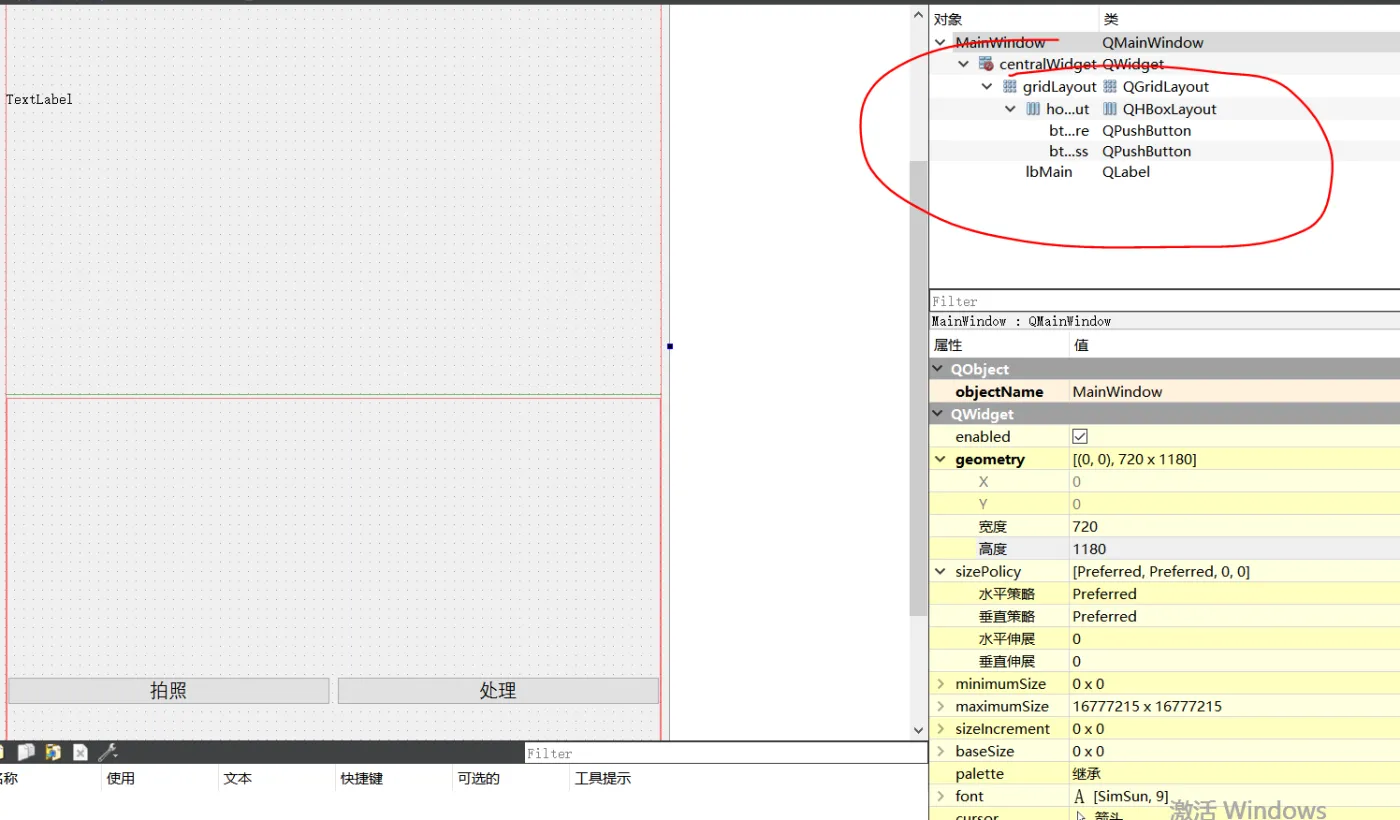The width and height of the screenshot is (1400, 820).
Task: Click the maximumSize value 16777215 x 16777215
Action: point(1147,706)
